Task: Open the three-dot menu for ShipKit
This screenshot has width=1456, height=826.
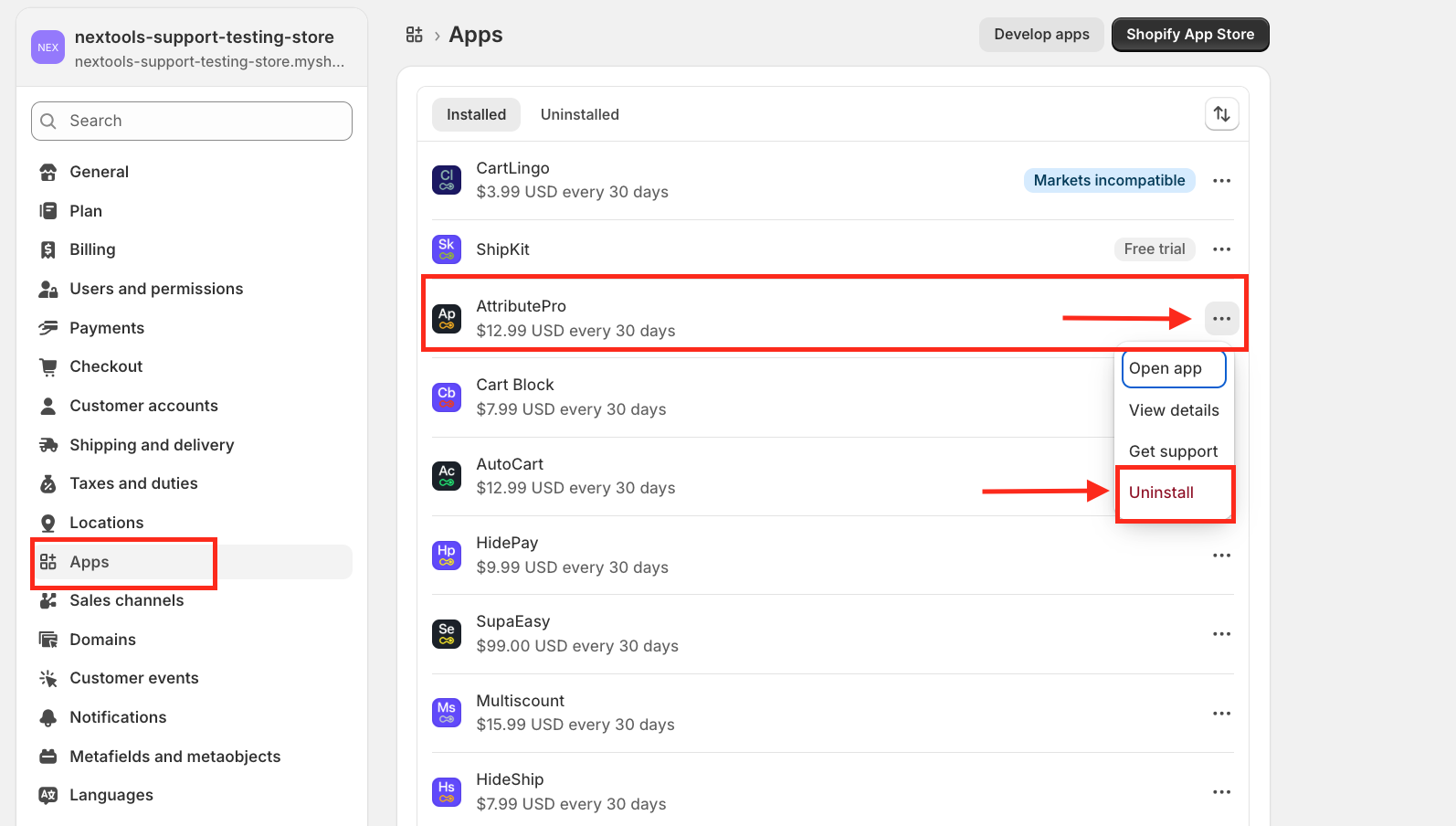Action: click(1221, 249)
